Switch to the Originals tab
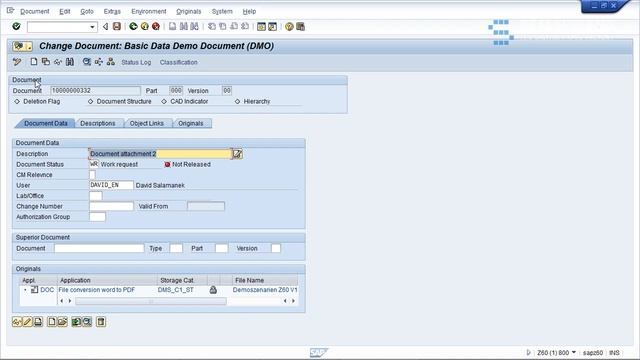This screenshot has height=360, width=640. [x=191, y=123]
